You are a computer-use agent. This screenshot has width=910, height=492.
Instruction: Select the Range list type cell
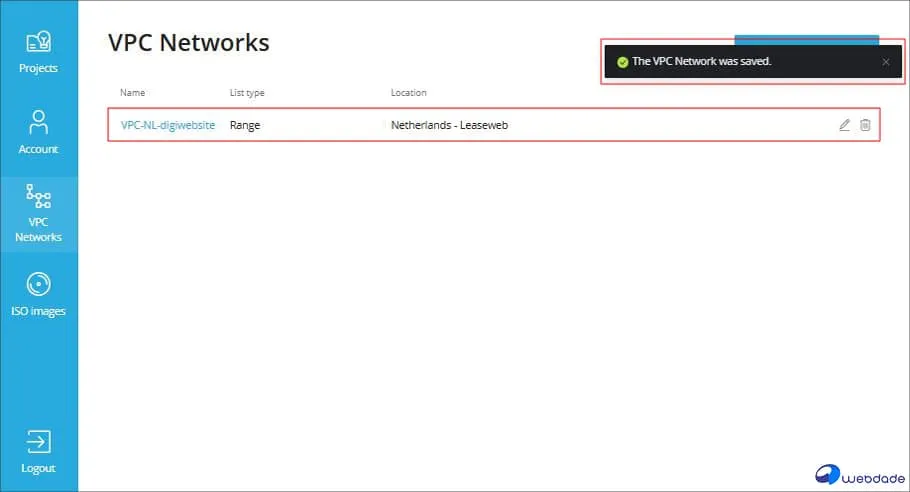(x=245, y=125)
